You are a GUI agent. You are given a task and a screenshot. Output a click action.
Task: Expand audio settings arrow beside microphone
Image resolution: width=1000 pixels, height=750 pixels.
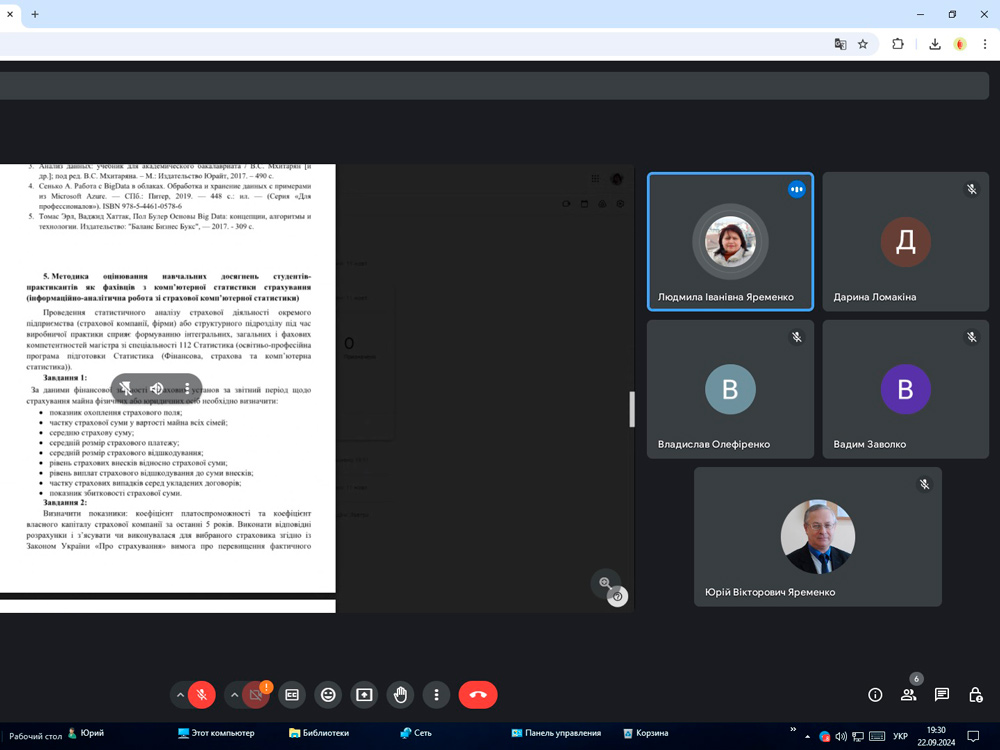click(x=180, y=694)
